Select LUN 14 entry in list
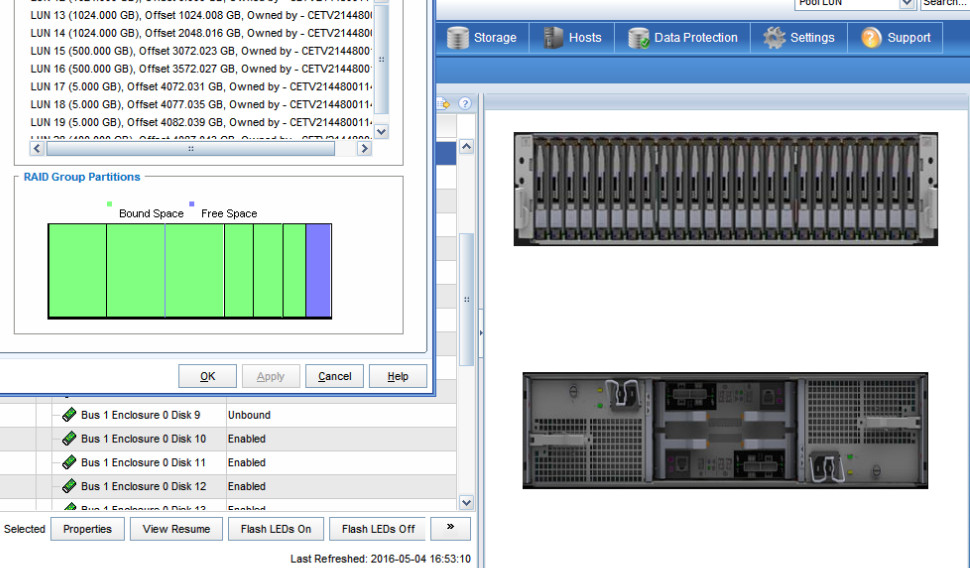 point(201,33)
